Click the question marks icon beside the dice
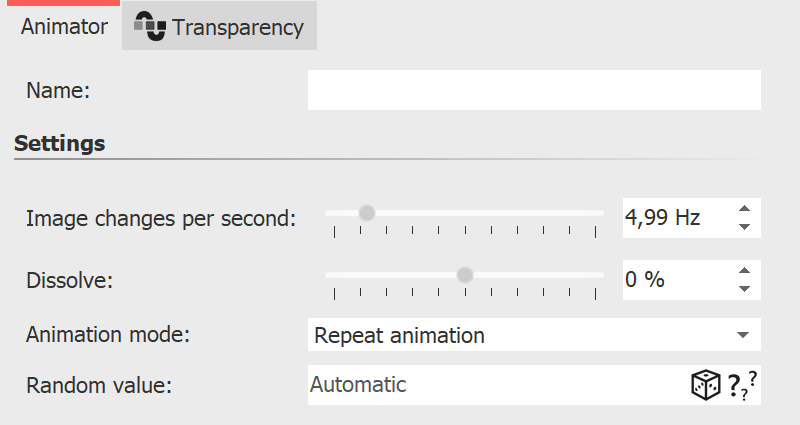800x425 pixels. 740,384
